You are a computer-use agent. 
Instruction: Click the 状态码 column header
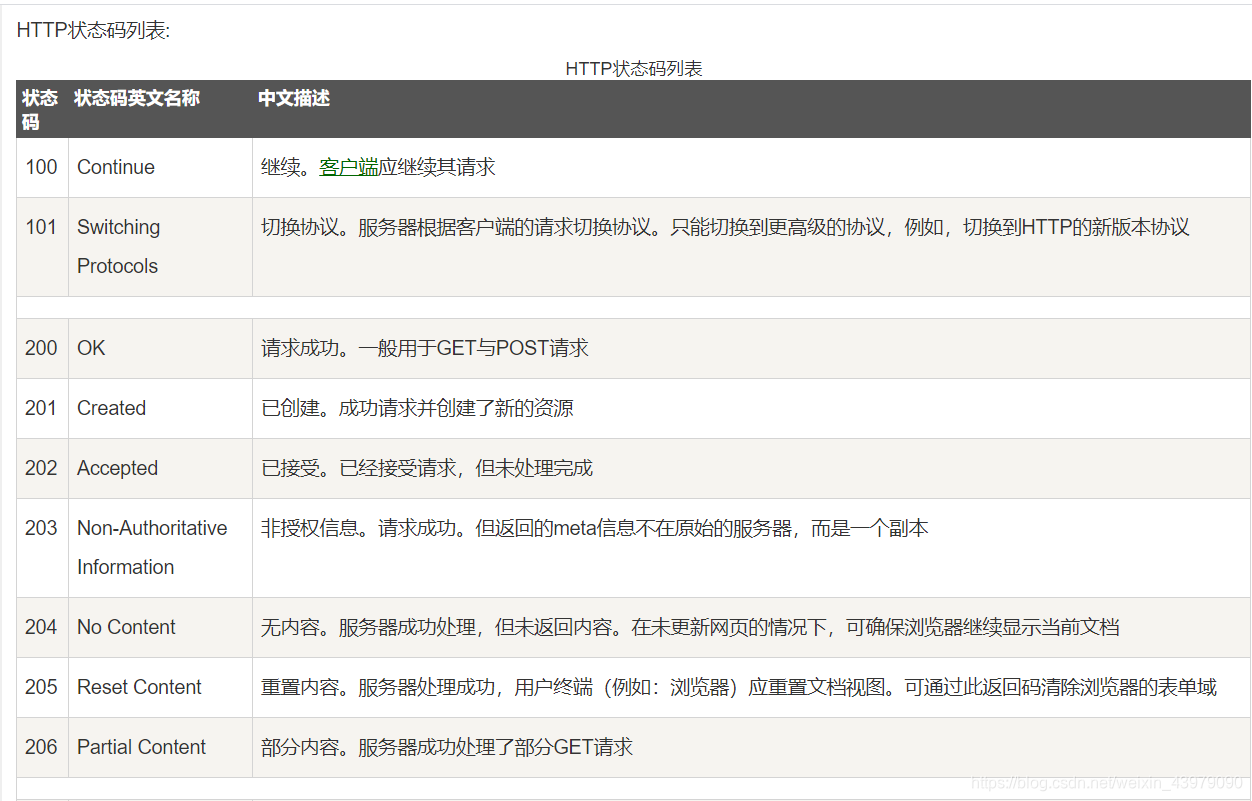pyautogui.click(x=42, y=109)
